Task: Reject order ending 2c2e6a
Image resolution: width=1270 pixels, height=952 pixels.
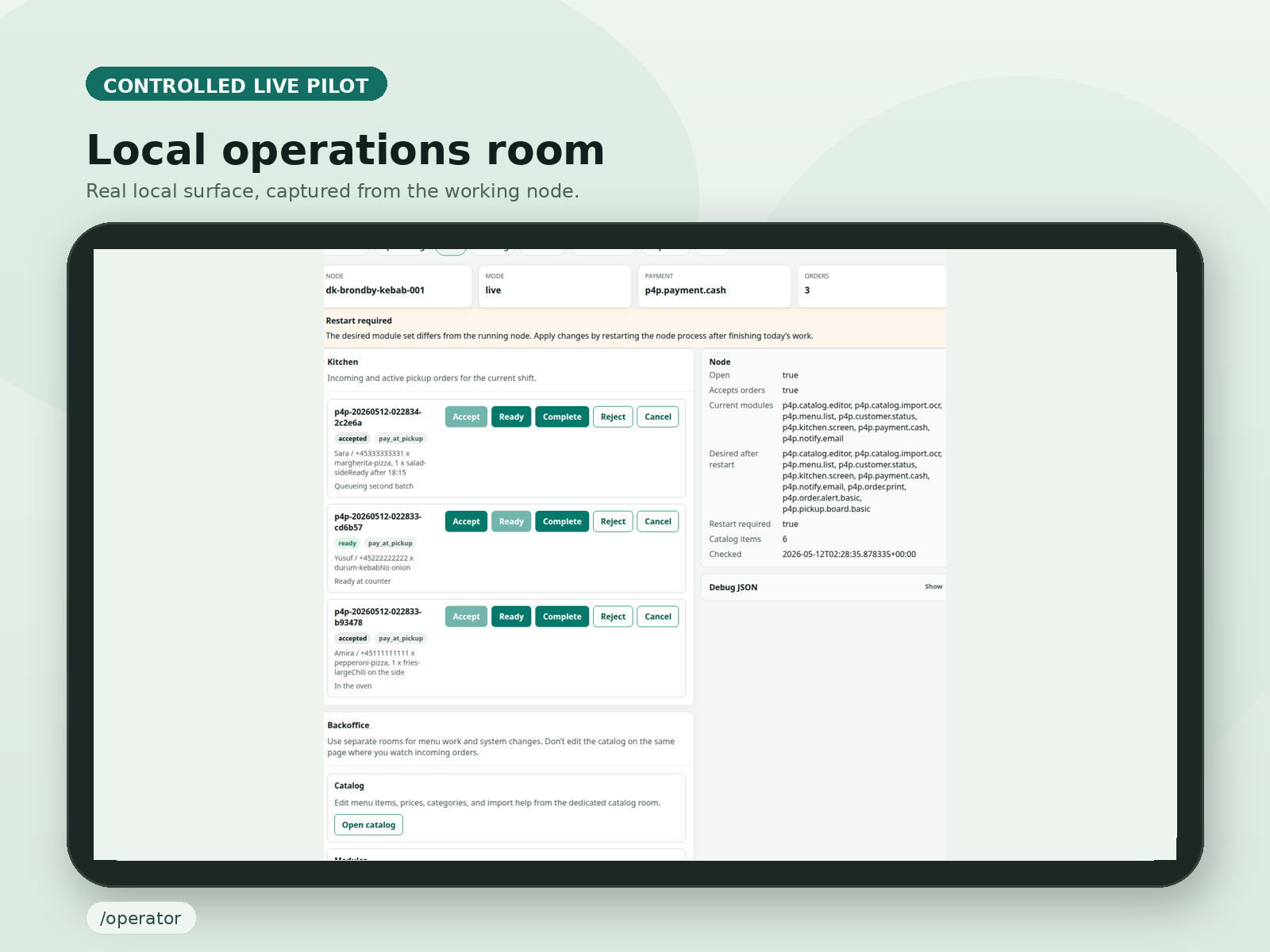Action: pos(613,416)
